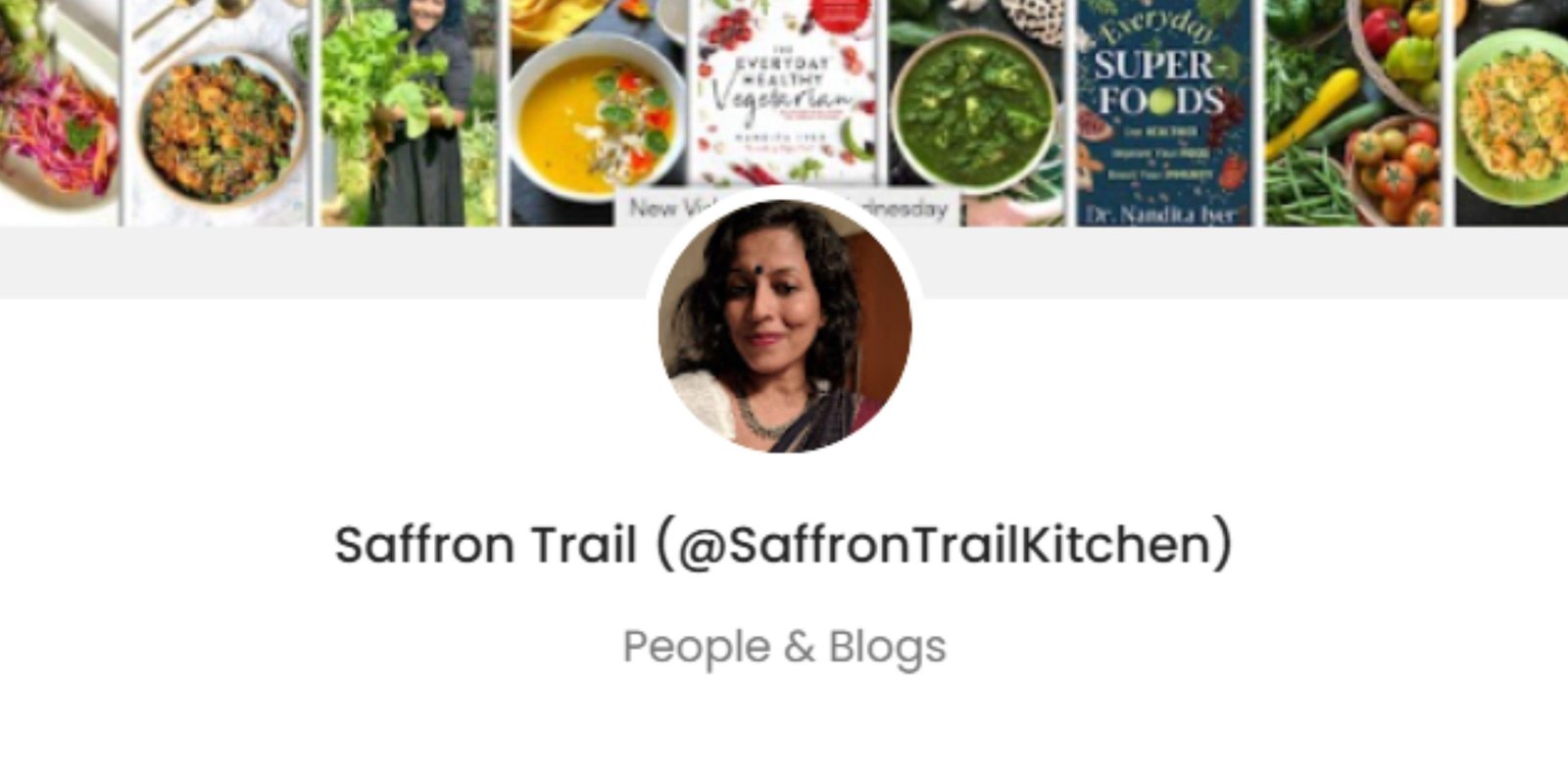This screenshot has width=1568, height=784.
Task: Click the pink cabbage slaw salad image
Action: (x=59, y=113)
